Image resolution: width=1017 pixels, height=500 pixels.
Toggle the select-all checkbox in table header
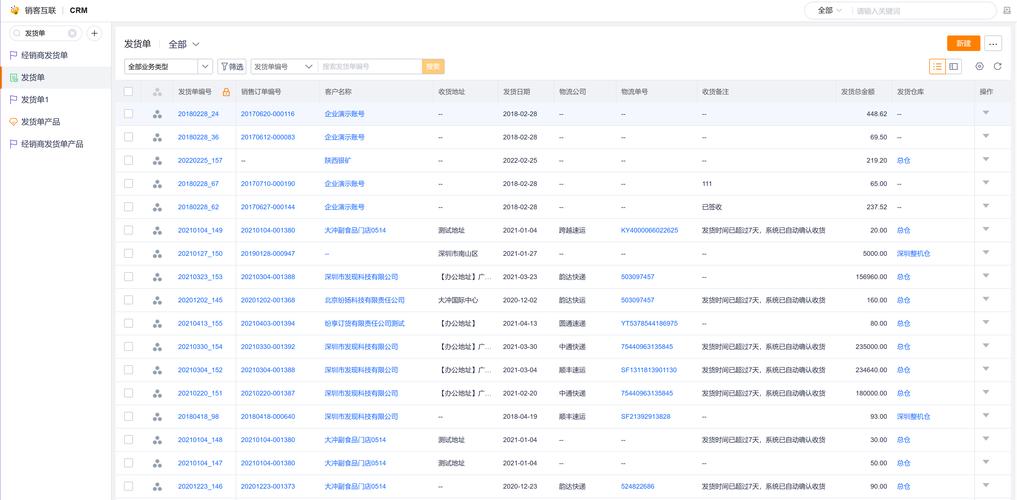point(128,92)
